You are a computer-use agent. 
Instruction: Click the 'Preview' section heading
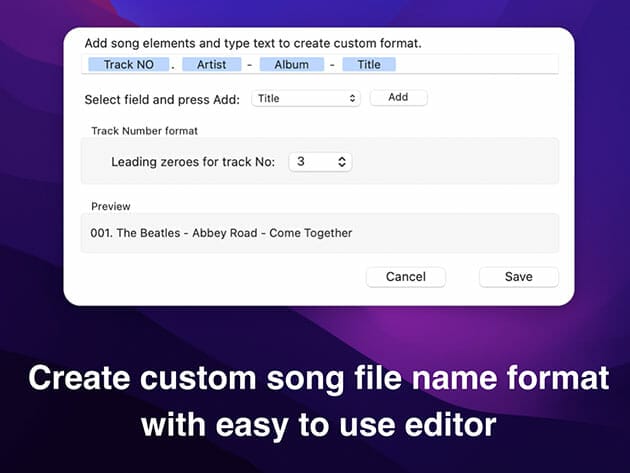coord(111,206)
